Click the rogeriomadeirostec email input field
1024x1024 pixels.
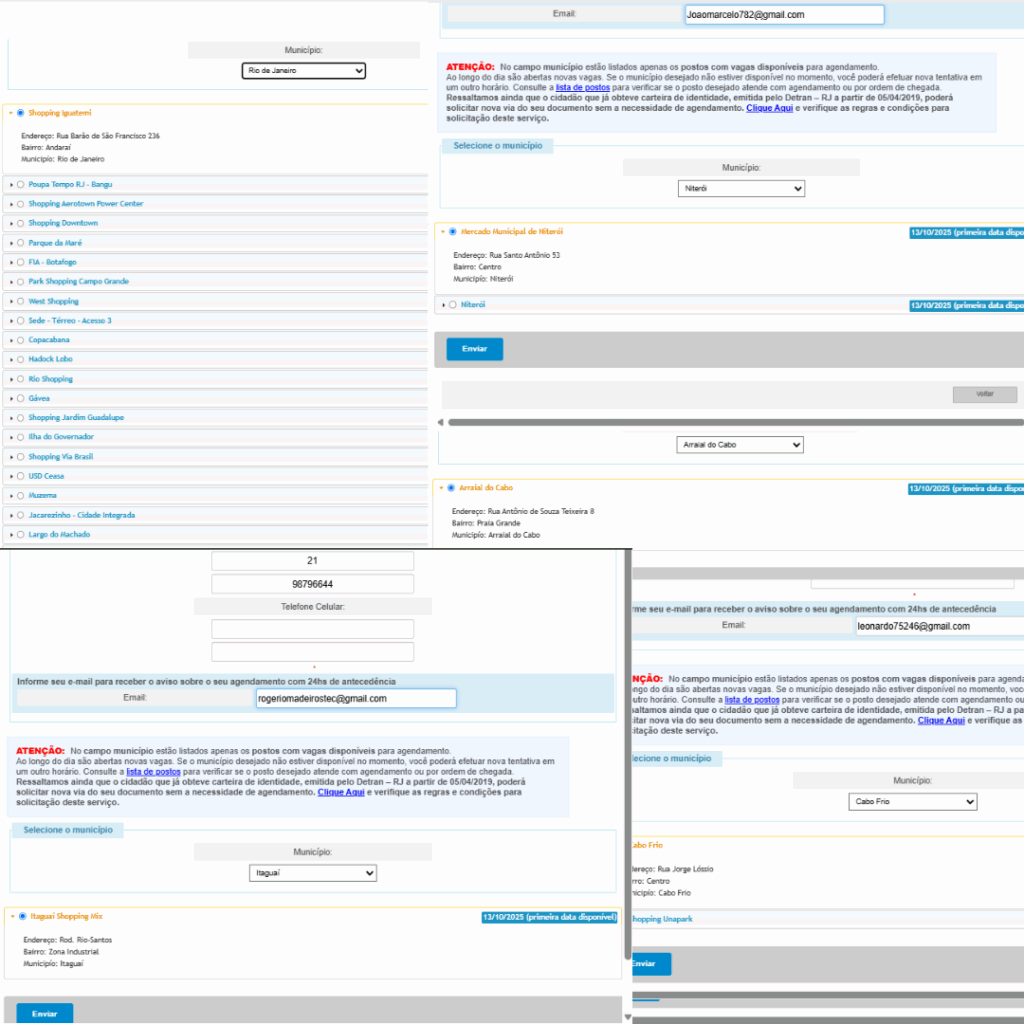(x=356, y=698)
